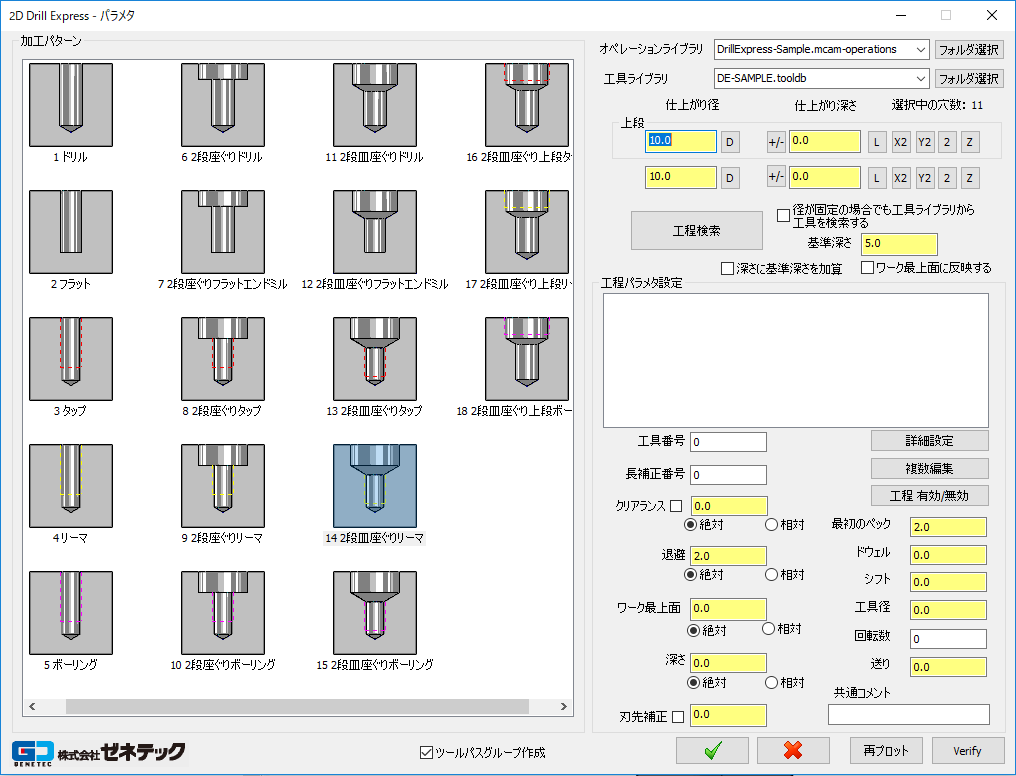
Task: Toggle ワーク最上面に反映する checkbox
Action: (867, 268)
